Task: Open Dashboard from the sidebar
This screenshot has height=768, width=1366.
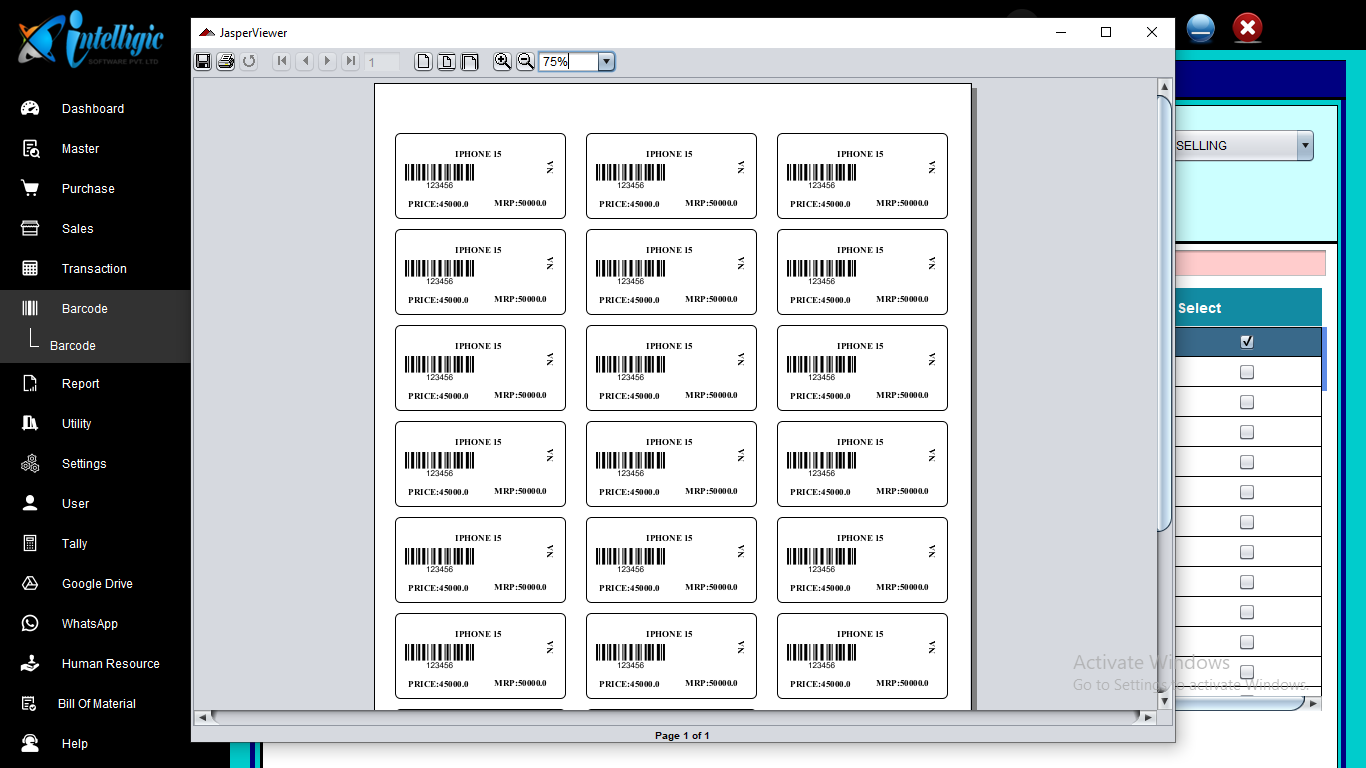Action: [x=92, y=109]
